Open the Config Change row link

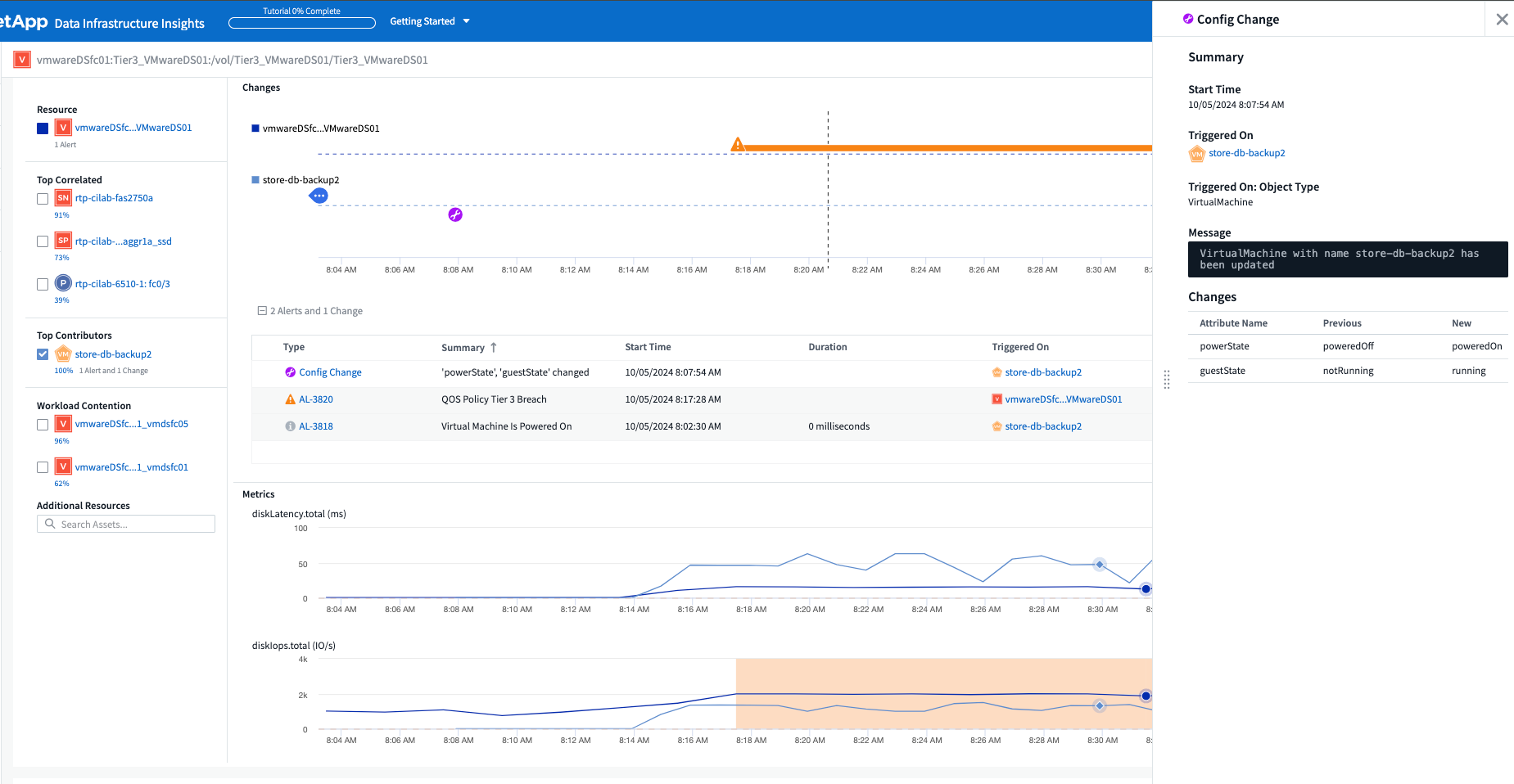click(x=330, y=372)
